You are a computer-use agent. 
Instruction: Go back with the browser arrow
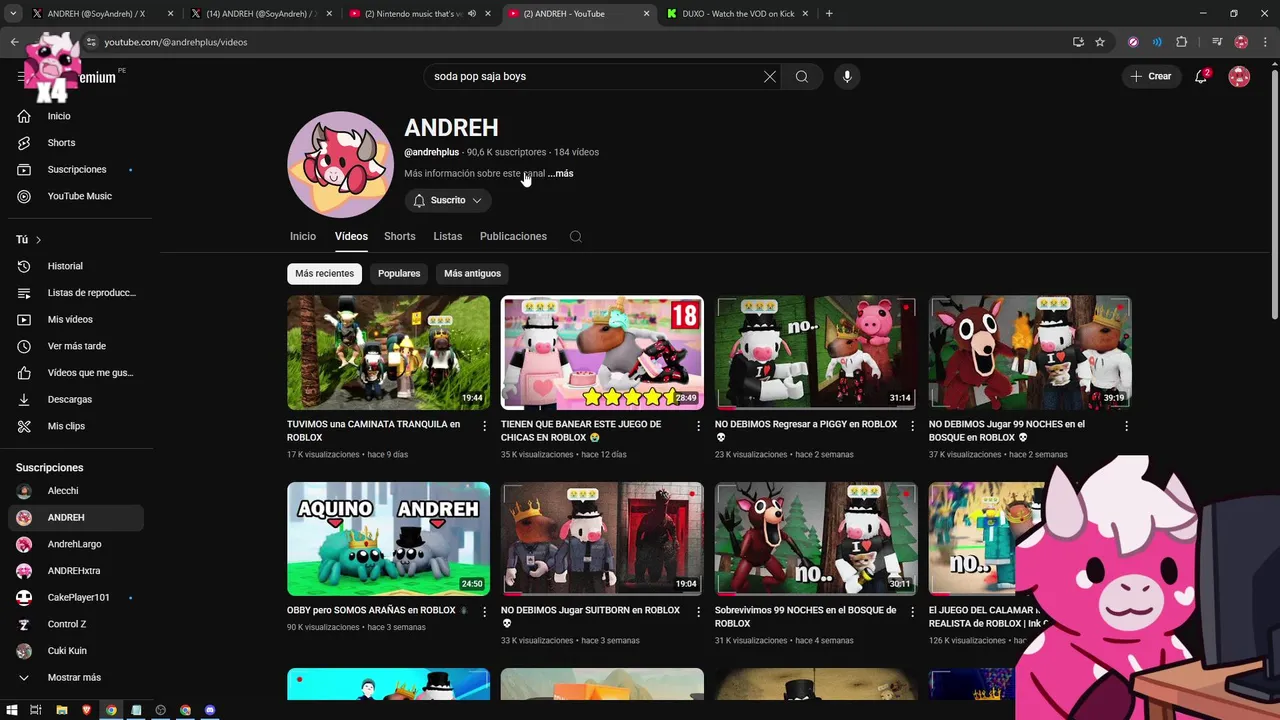(x=14, y=42)
